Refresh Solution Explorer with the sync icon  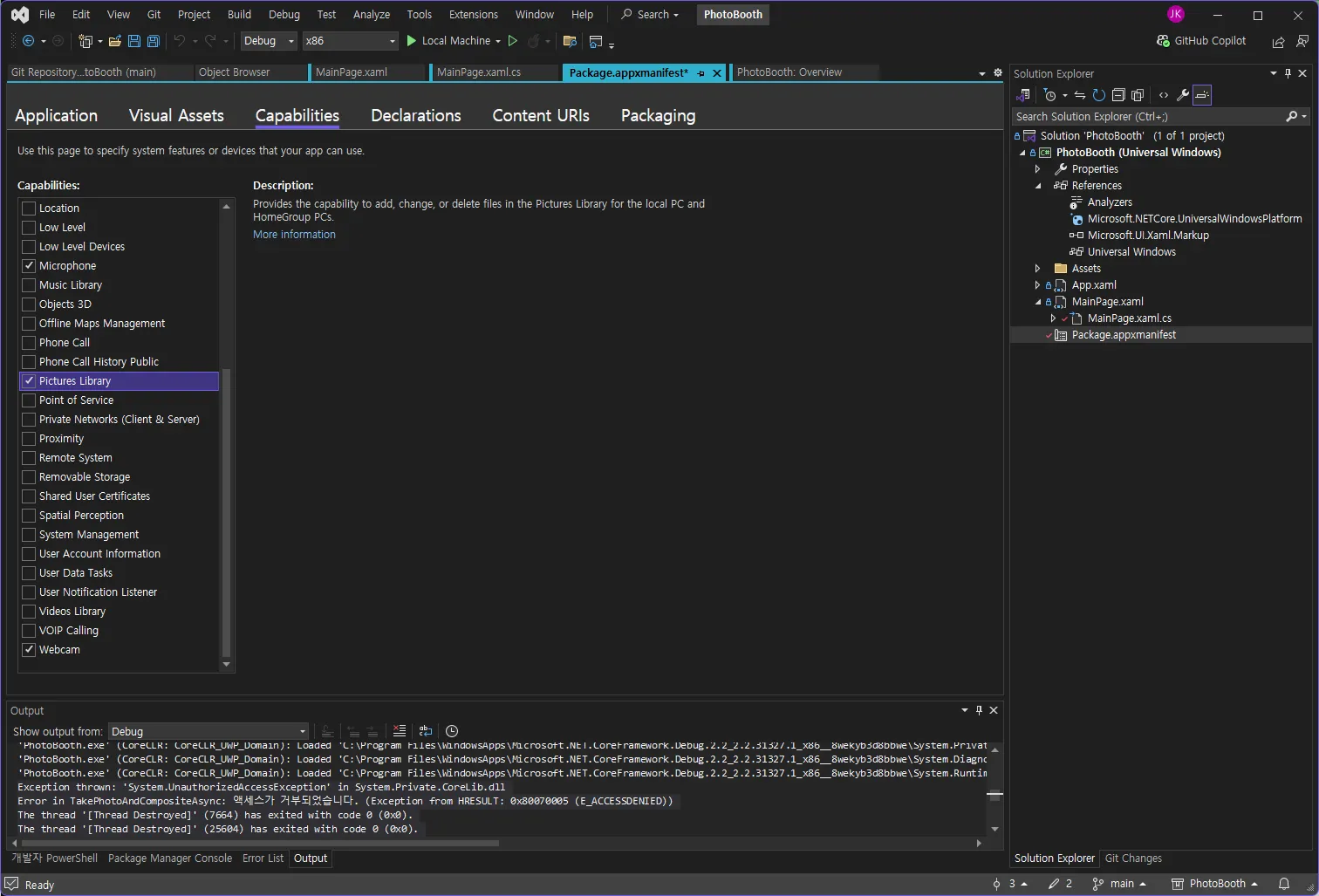click(x=1099, y=95)
